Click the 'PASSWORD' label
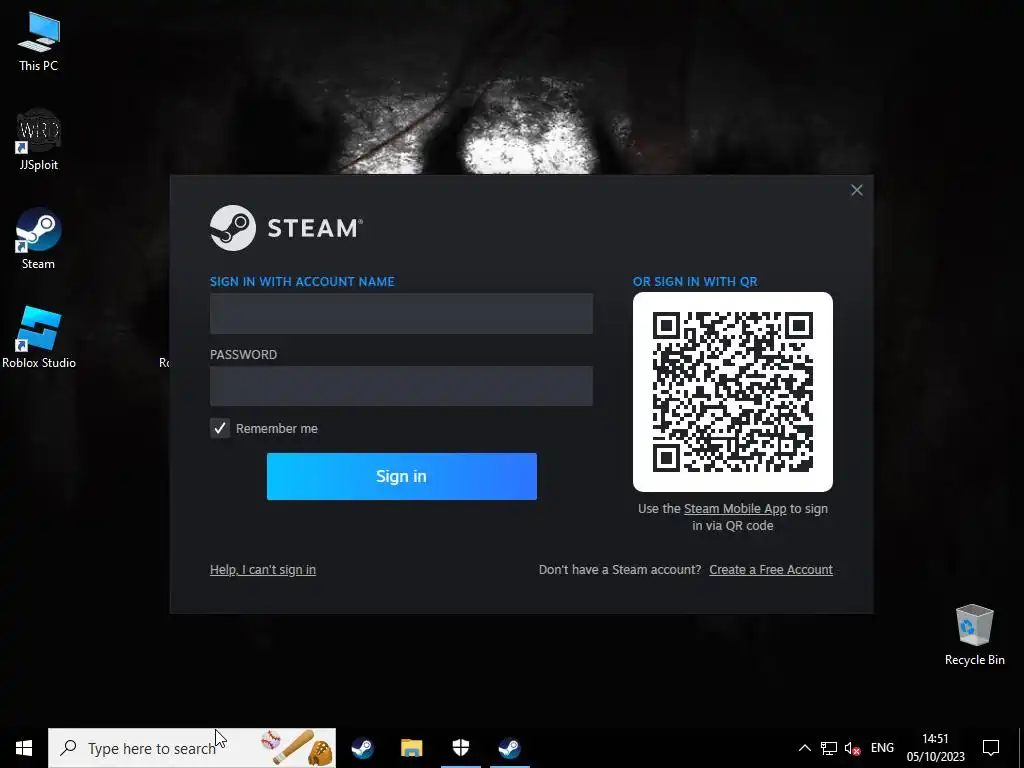The image size is (1024, 768). [x=243, y=355]
